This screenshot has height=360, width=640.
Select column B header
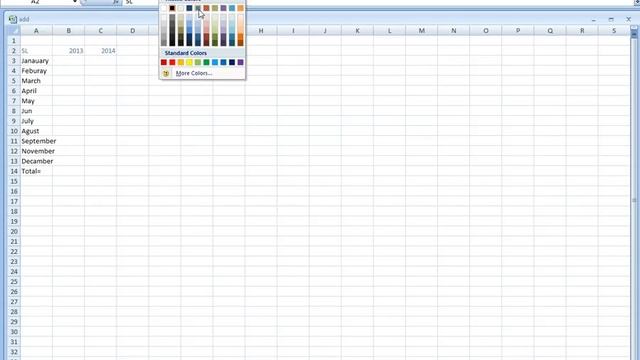tap(69, 31)
